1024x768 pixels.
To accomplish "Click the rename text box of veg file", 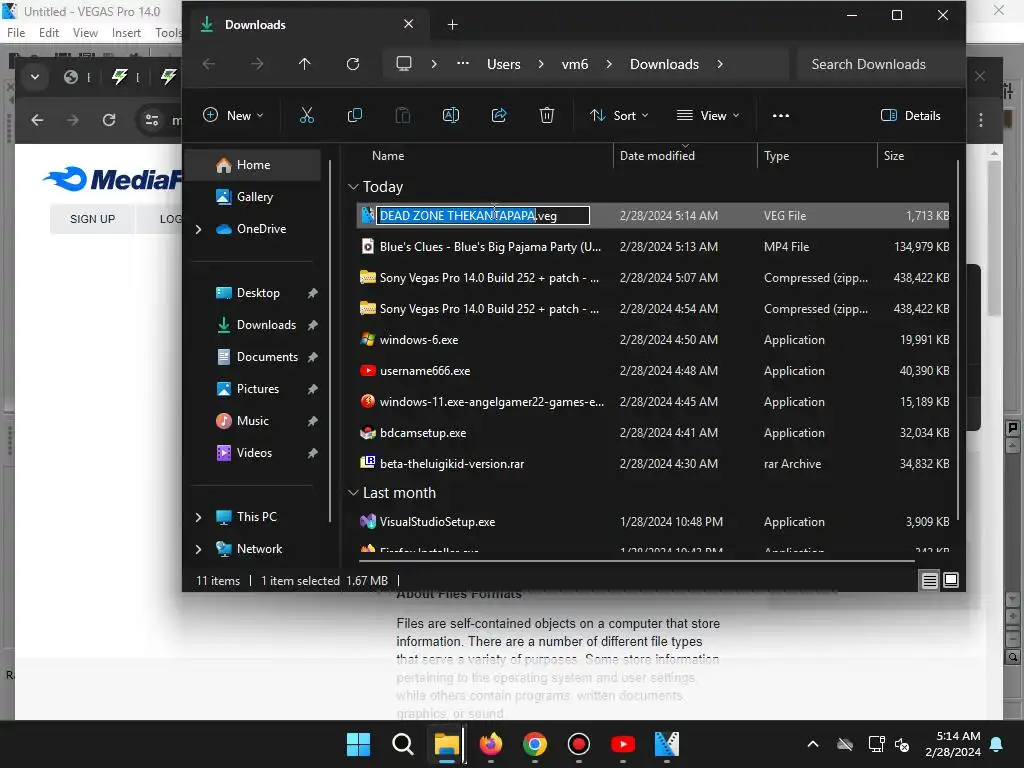I will (x=483, y=216).
